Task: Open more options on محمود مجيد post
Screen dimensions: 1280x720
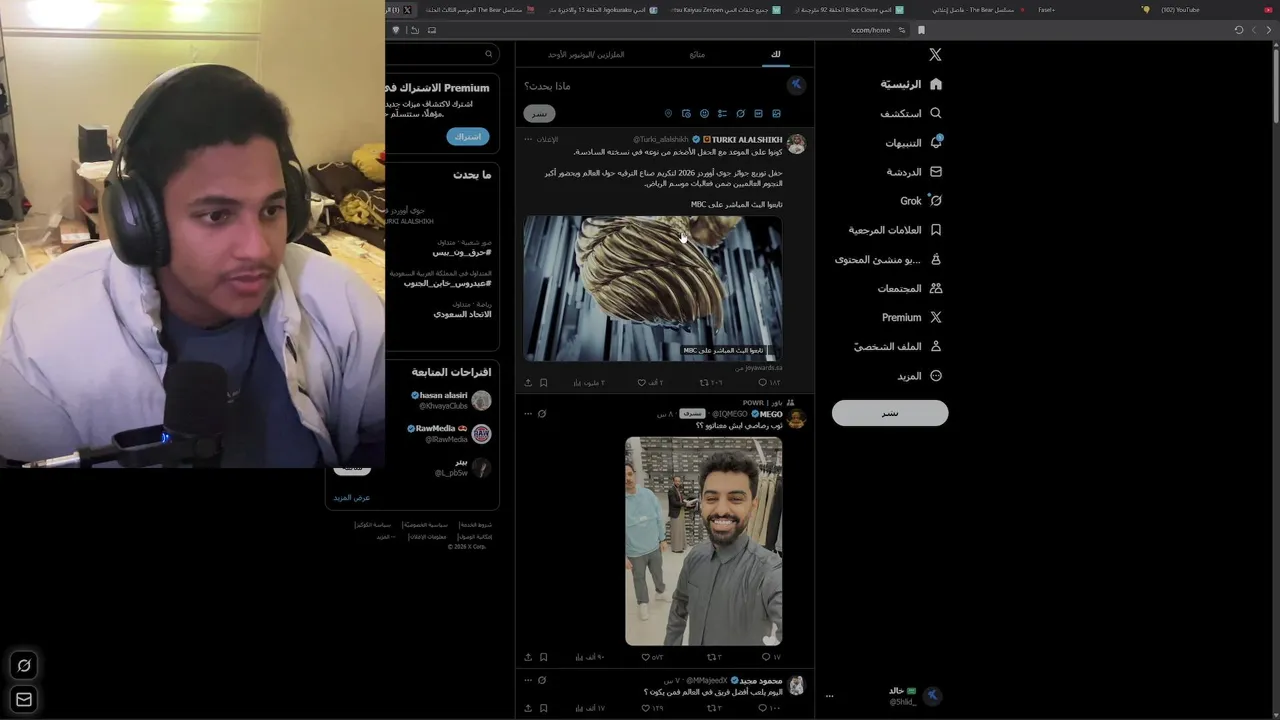Action: [x=528, y=680]
